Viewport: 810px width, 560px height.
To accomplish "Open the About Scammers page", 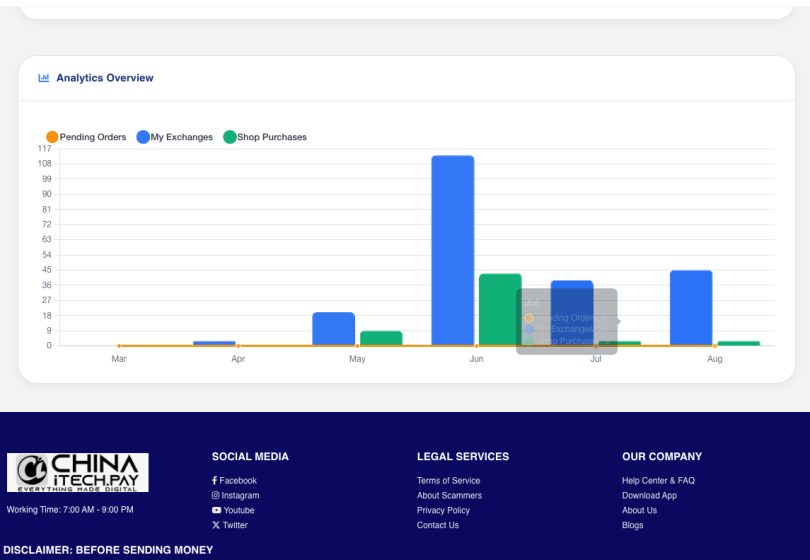I will (x=449, y=496).
